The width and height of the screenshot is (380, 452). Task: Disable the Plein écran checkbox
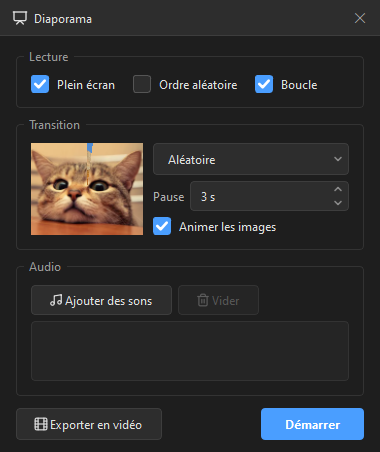click(x=40, y=84)
